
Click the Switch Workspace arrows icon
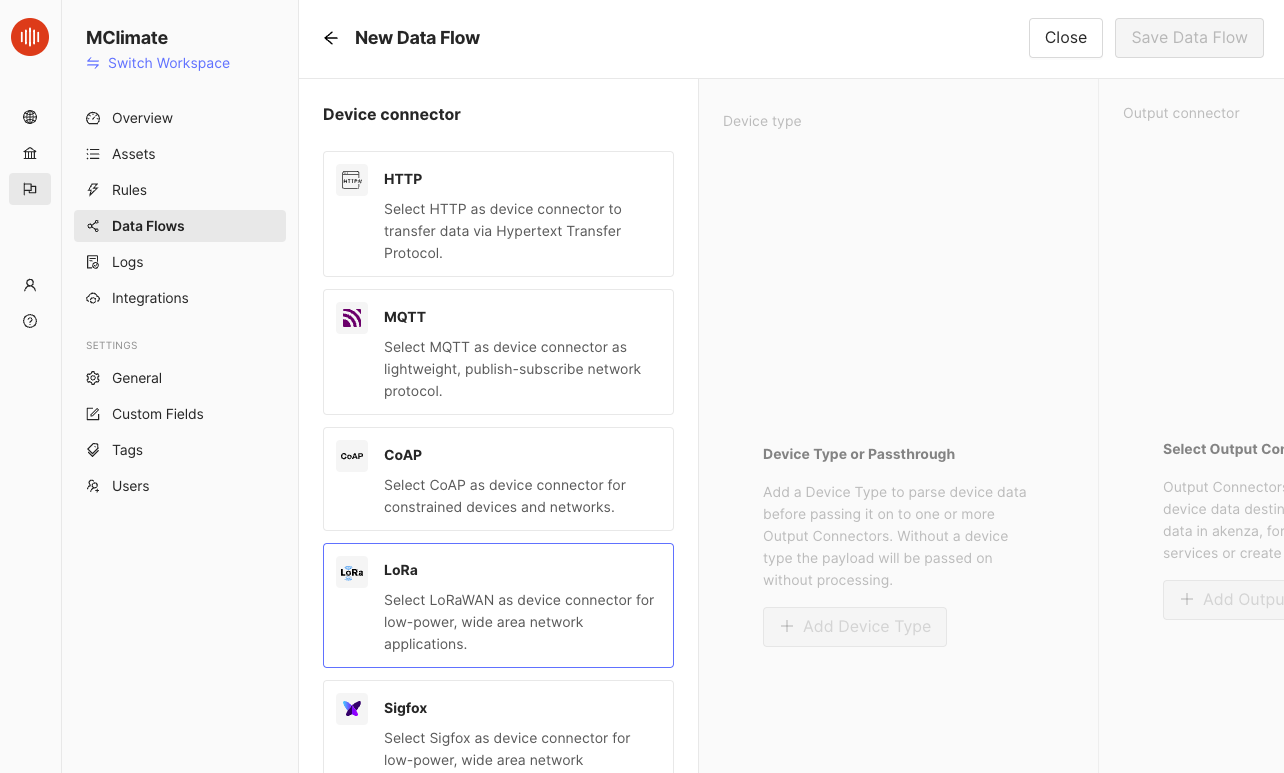(93, 63)
